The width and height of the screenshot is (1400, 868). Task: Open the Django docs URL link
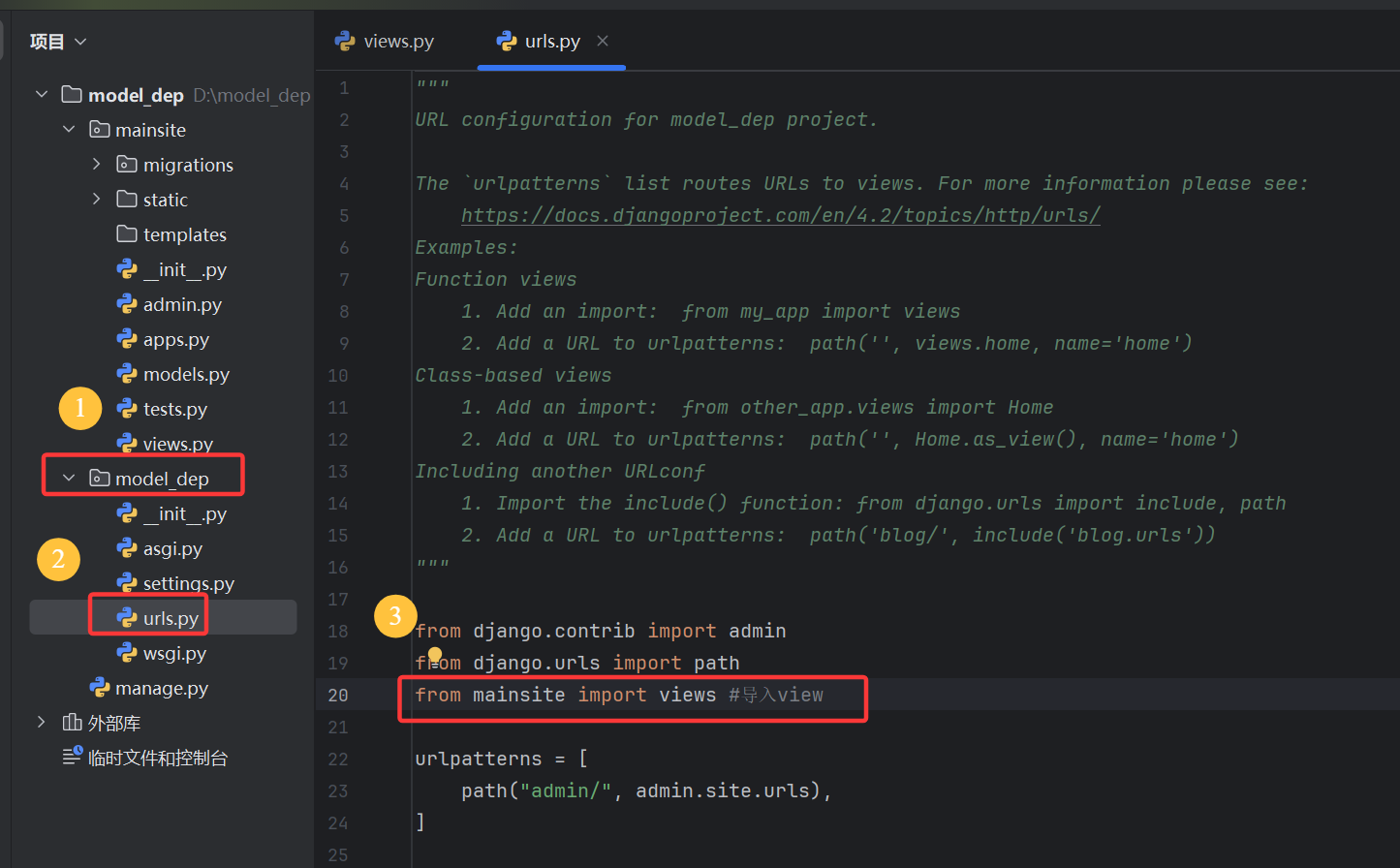pos(780,215)
